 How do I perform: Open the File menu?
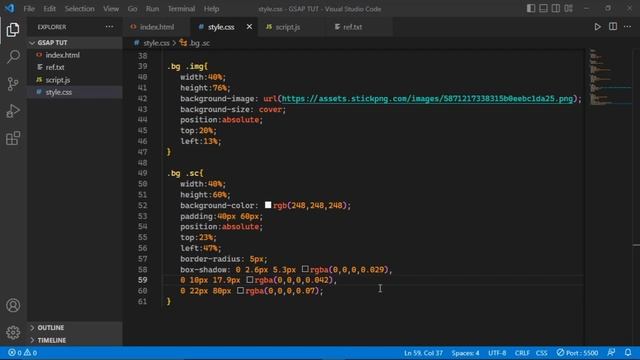(x=29, y=9)
